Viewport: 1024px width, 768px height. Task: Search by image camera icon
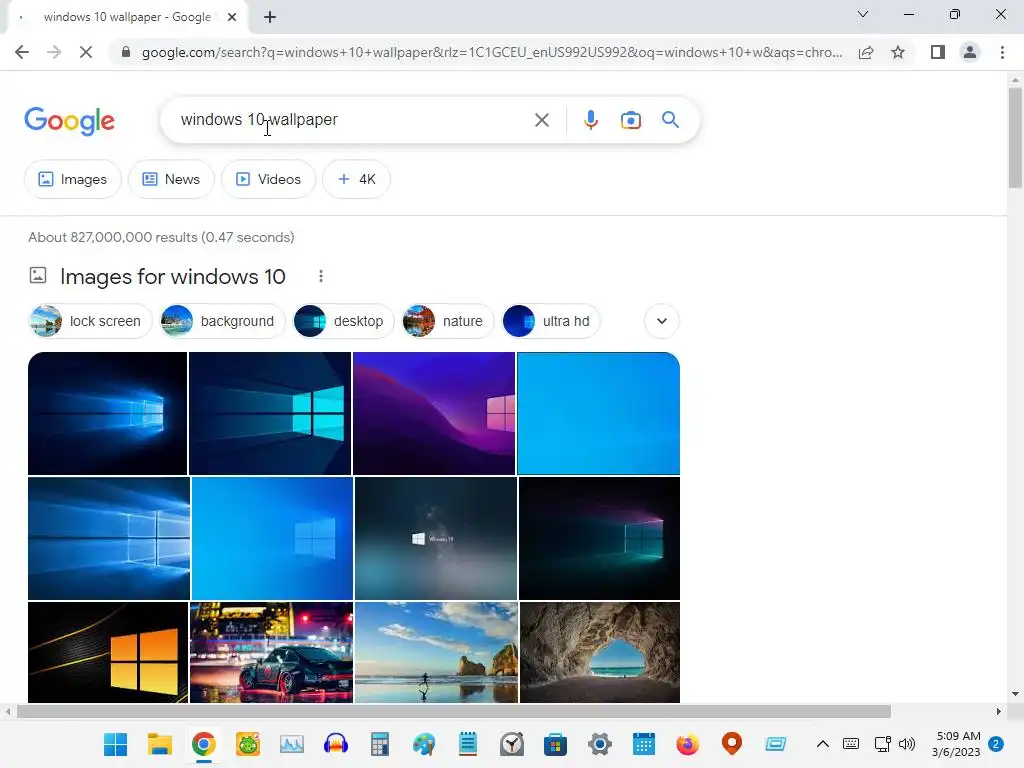tap(630, 120)
